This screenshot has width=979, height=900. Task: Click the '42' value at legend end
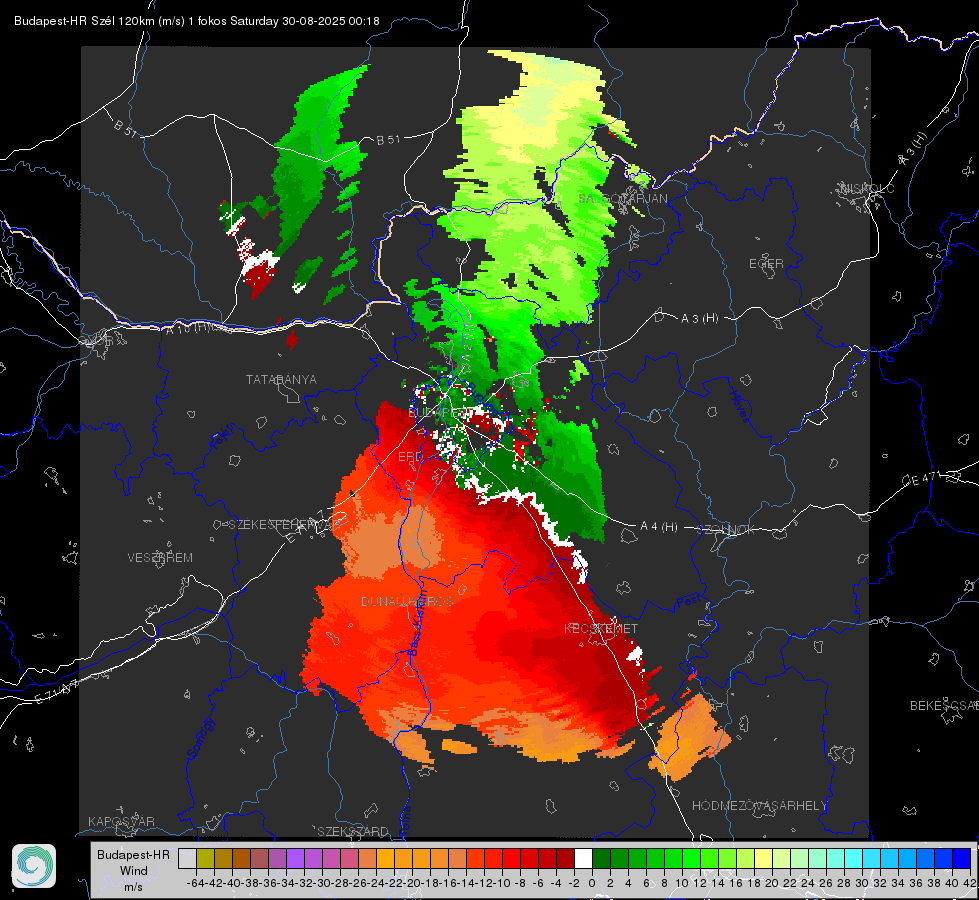point(970,883)
